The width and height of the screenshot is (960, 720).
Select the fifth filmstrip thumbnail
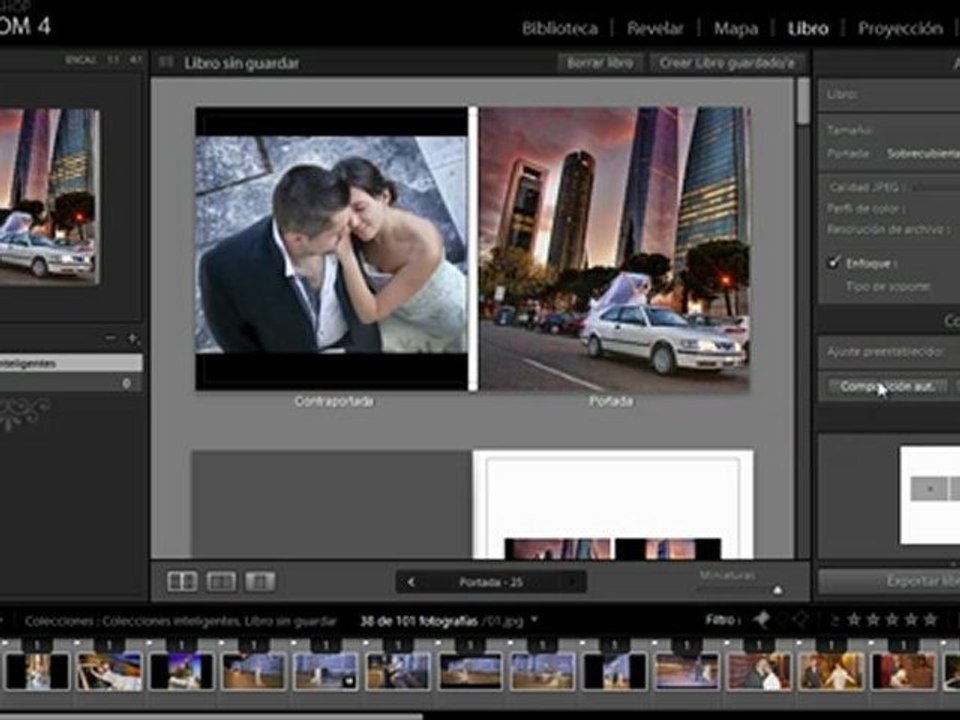[326, 671]
